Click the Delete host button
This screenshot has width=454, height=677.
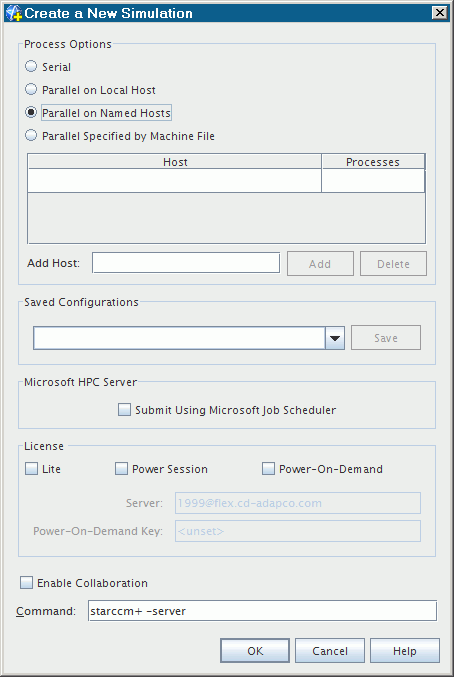pyautogui.click(x=393, y=264)
